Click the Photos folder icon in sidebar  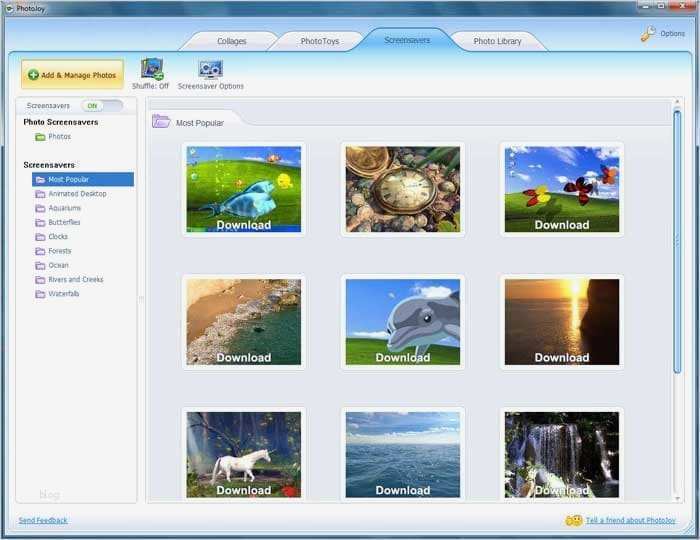coord(40,137)
